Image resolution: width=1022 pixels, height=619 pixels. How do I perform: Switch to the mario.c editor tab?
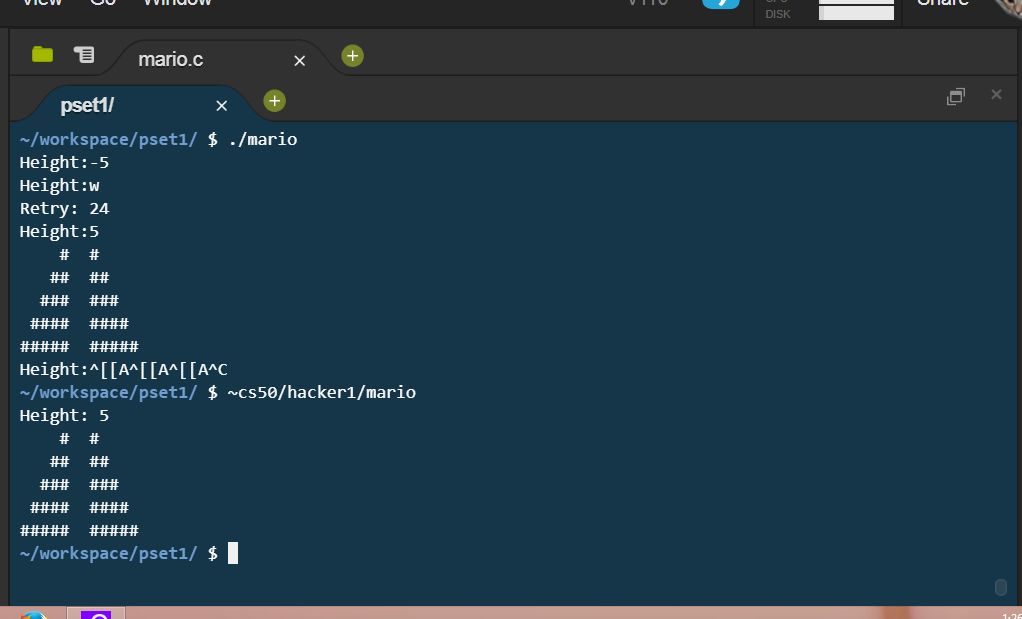point(171,59)
